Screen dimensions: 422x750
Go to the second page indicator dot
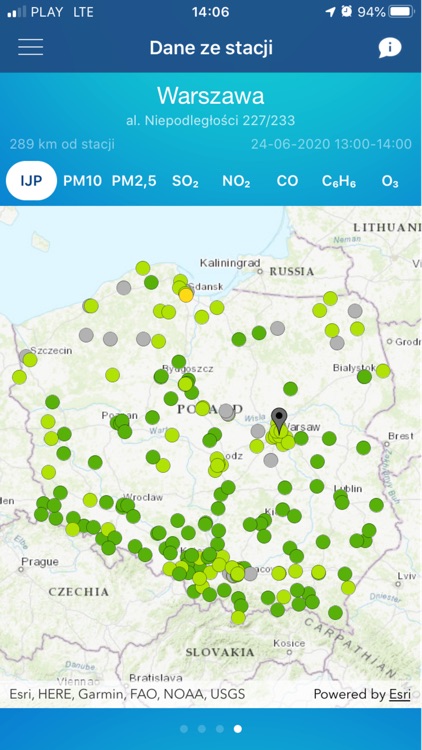coord(202,729)
